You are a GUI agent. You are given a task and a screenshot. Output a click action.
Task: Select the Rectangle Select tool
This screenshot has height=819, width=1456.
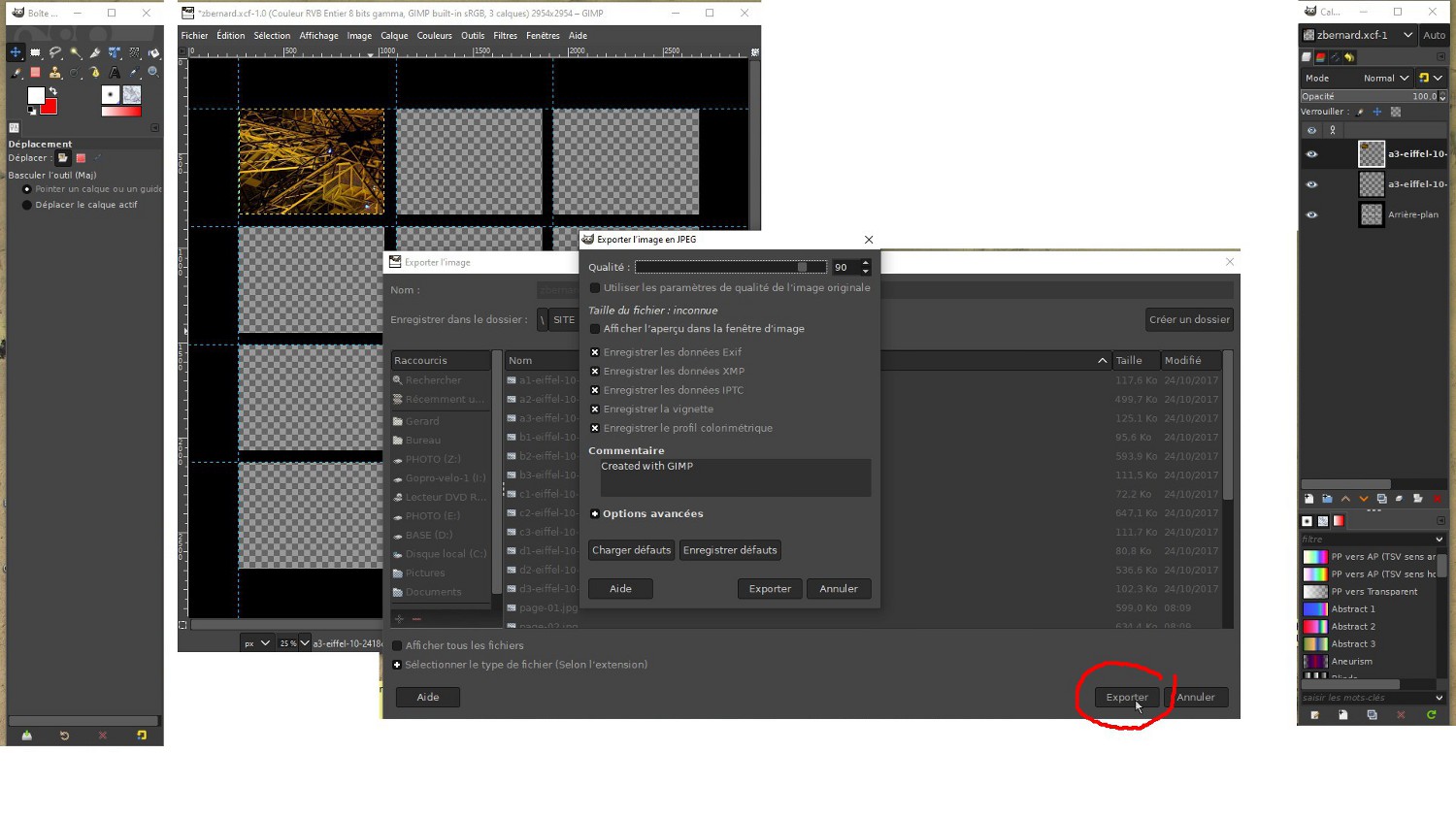35,52
